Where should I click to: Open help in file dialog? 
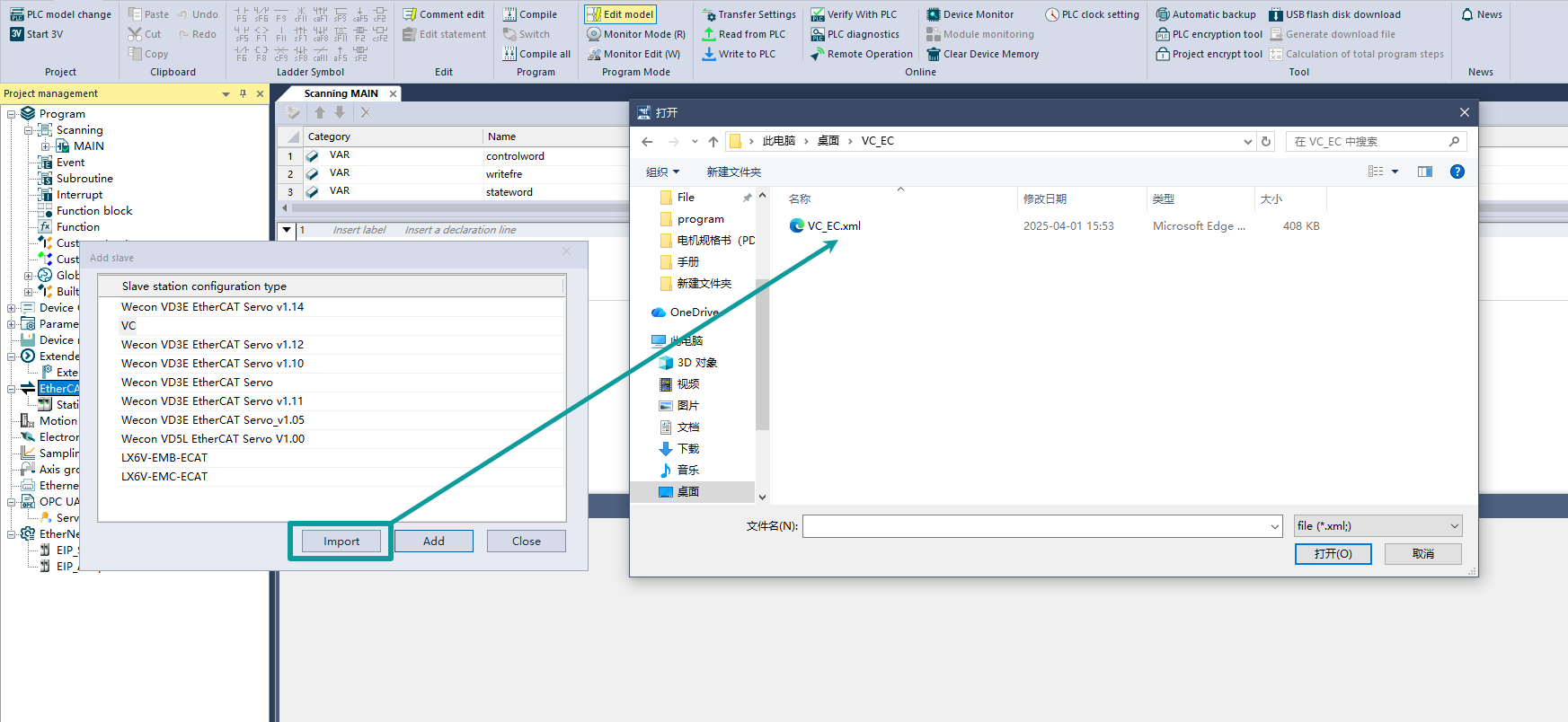point(1457,172)
